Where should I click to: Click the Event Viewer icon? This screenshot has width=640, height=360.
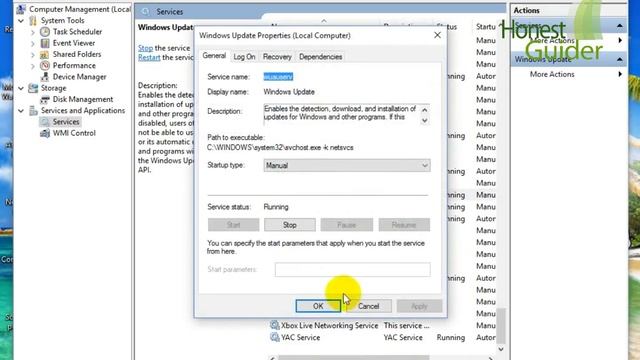[45, 43]
